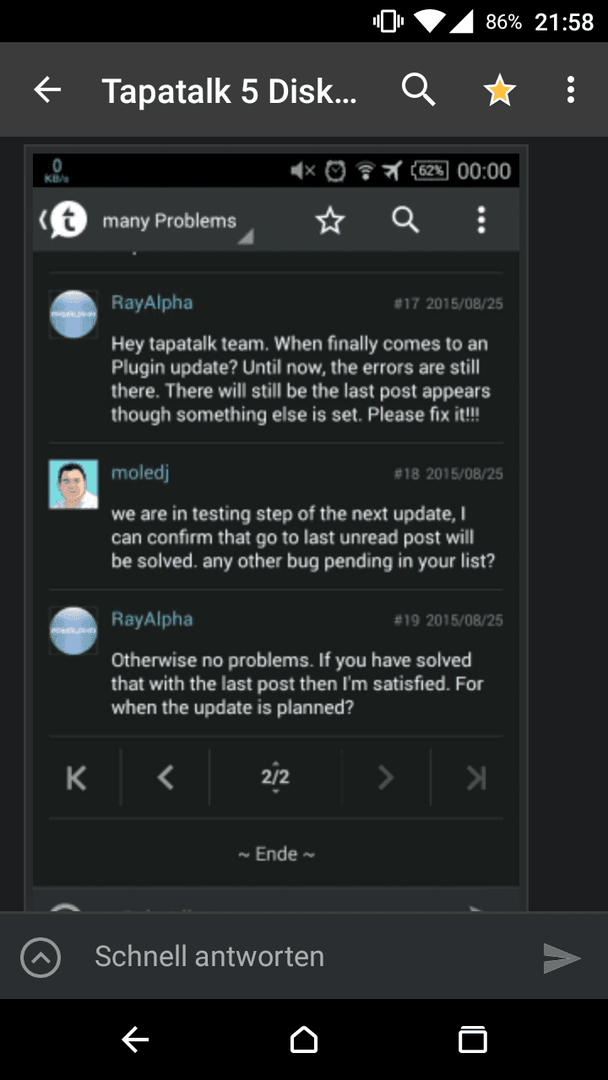Tap the back arrow in app header
The image size is (608, 1080).
click(x=48, y=90)
